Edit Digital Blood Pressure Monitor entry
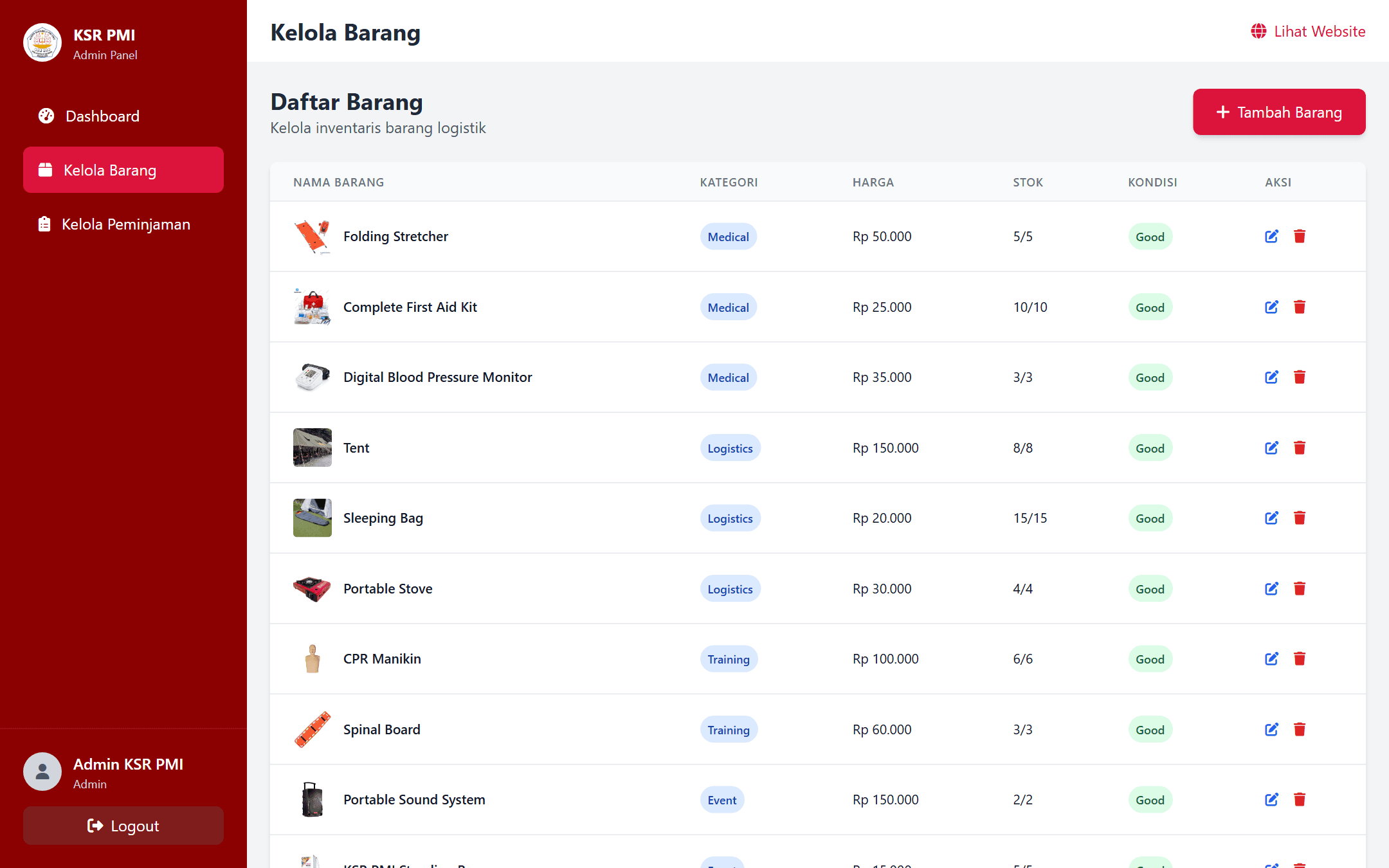This screenshot has width=1389, height=868. [x=1271, y=377]
